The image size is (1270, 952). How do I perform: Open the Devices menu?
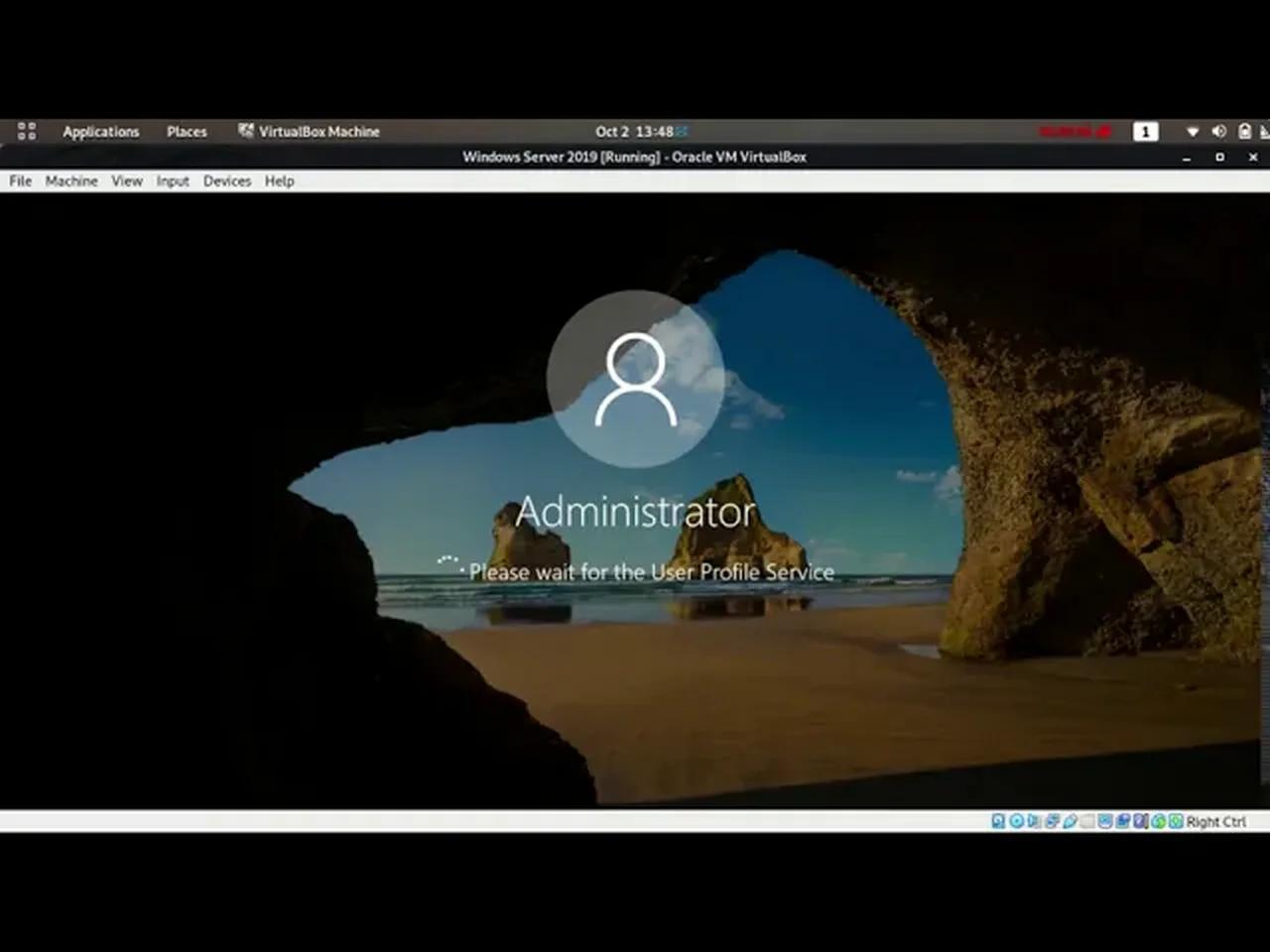[226, 180]
